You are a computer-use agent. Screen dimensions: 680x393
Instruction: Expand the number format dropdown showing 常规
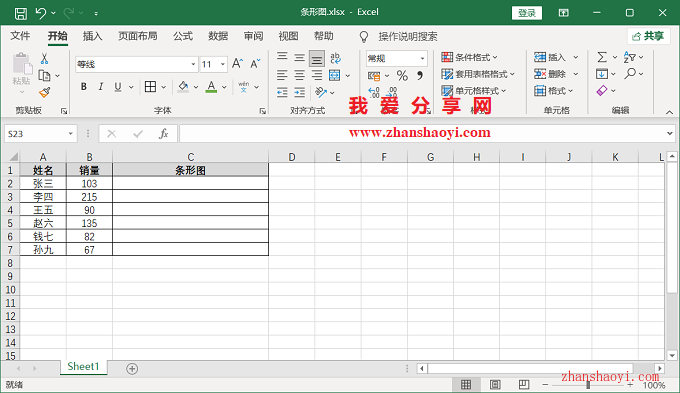pyautogui.click(x=422, y=58)
